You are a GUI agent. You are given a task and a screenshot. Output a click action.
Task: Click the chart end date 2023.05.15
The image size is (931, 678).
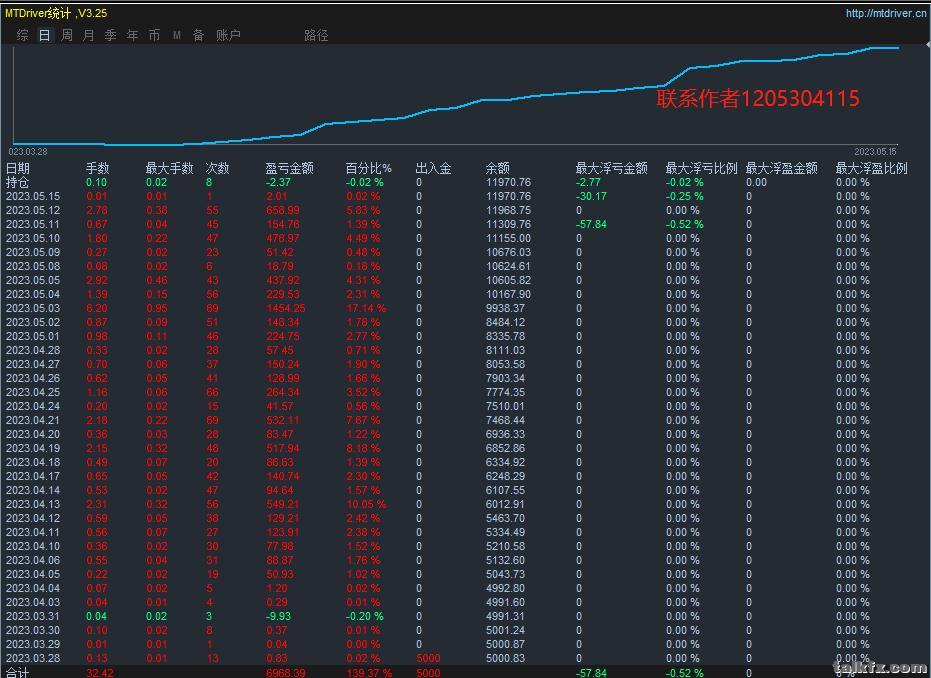(875, 151)
